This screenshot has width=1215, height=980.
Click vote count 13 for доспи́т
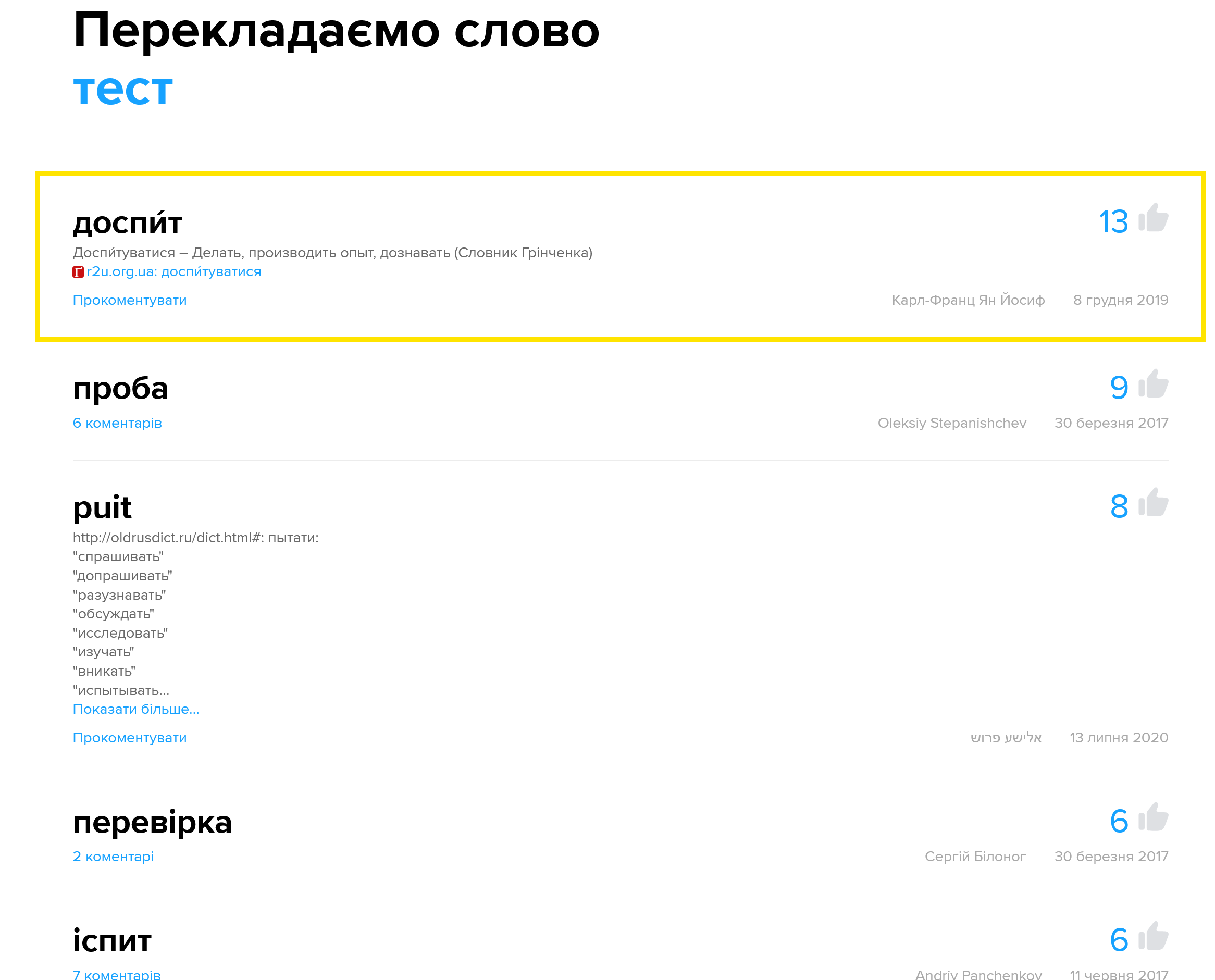1113,221
